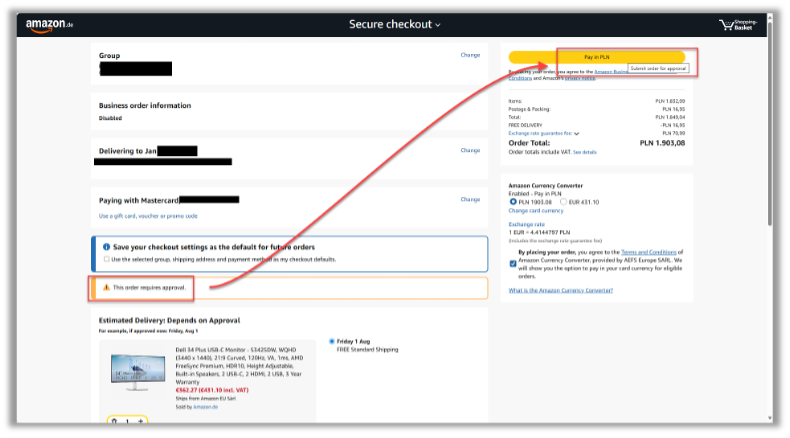Click 'Amazon Currency Converter' heading

546,185
